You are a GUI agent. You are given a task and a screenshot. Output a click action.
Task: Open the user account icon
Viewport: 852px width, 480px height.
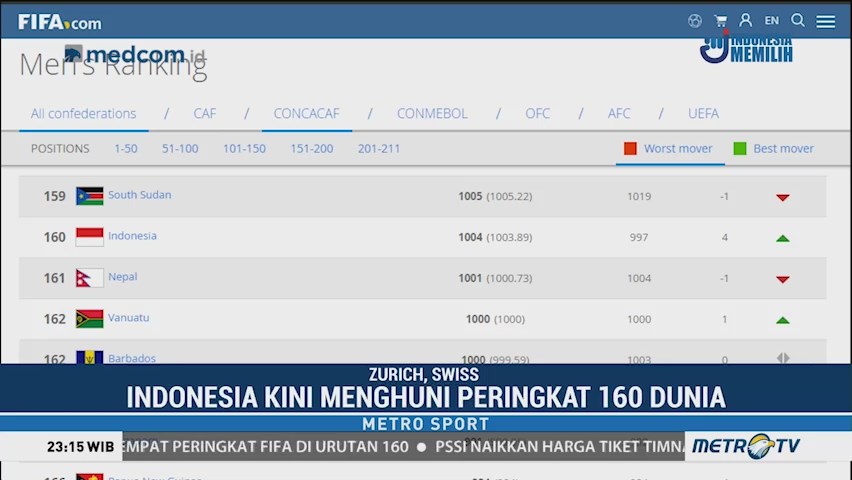[746, 21]
